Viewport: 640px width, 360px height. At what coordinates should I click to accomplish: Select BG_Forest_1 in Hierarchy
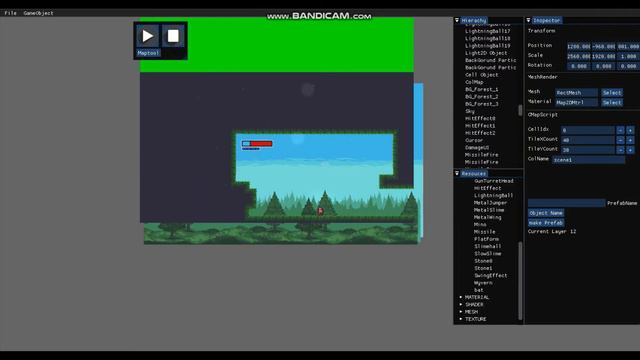pyautogui.click(x=482, y=89)
